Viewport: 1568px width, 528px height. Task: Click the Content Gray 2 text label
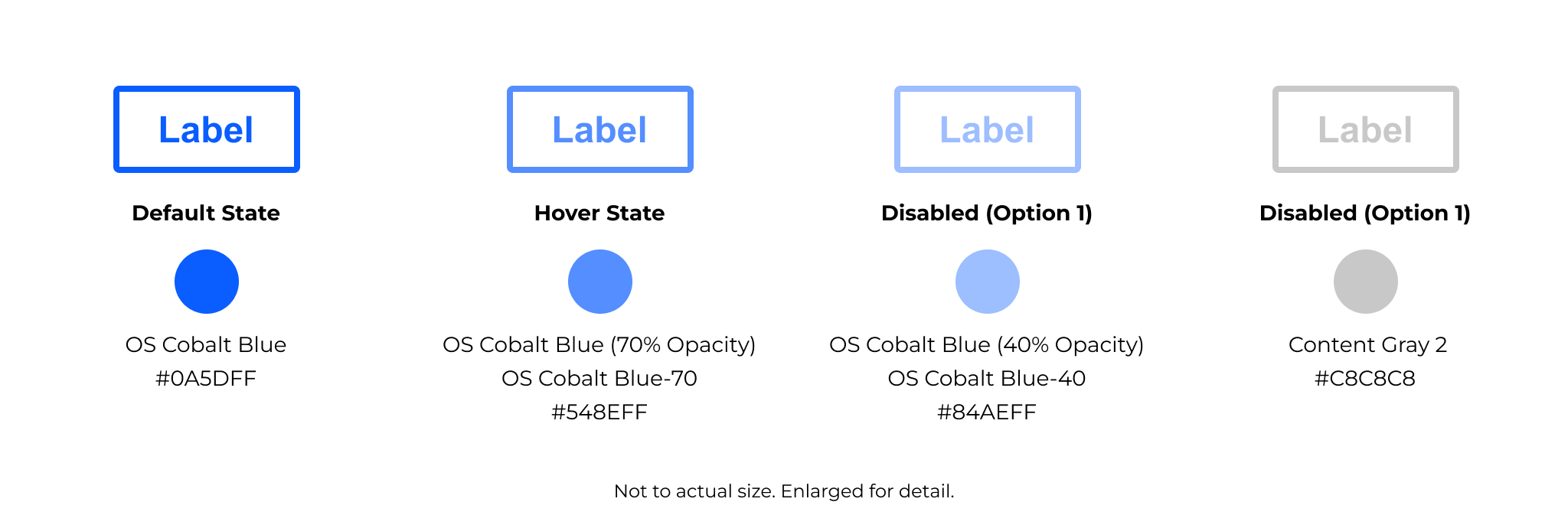tap(1368, 345)
